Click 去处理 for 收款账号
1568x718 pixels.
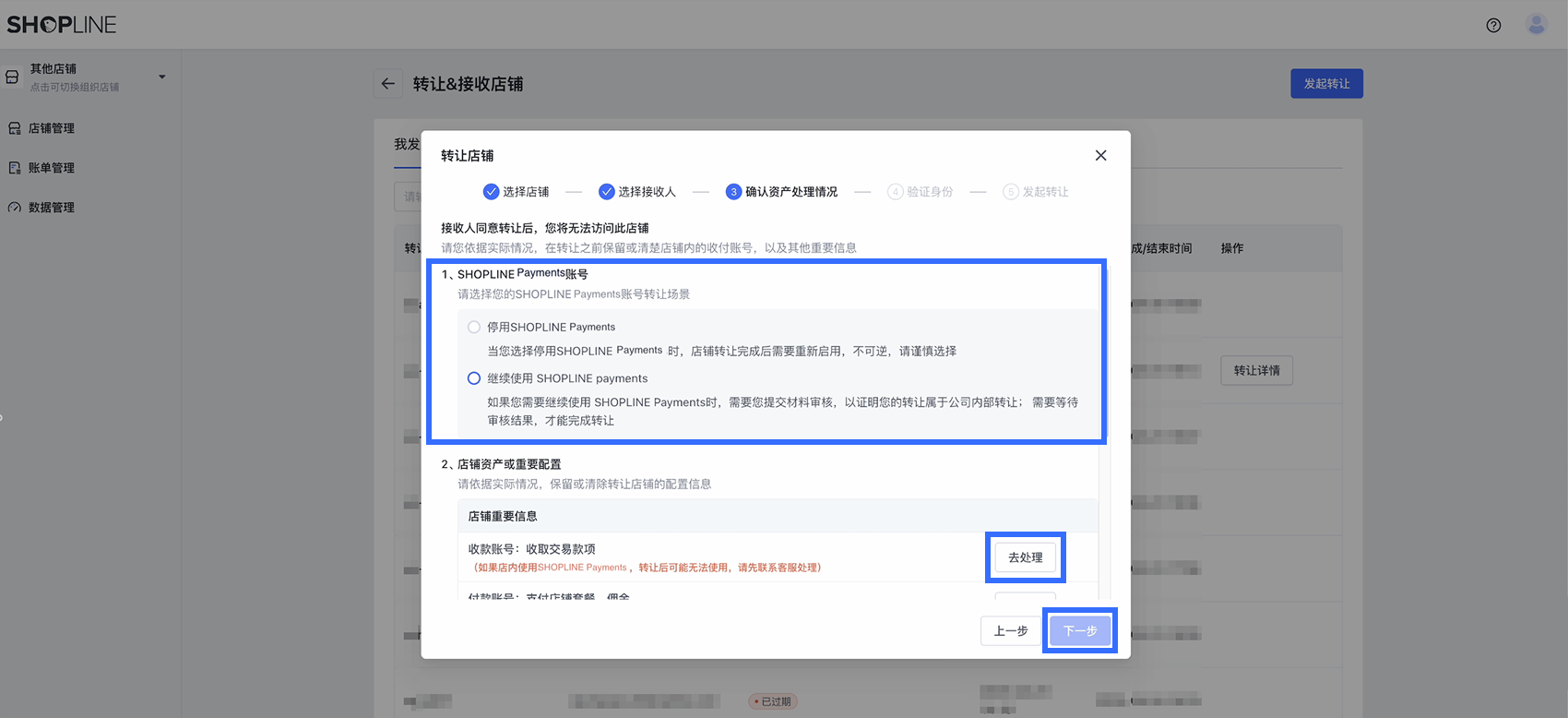click(1025, 557)
